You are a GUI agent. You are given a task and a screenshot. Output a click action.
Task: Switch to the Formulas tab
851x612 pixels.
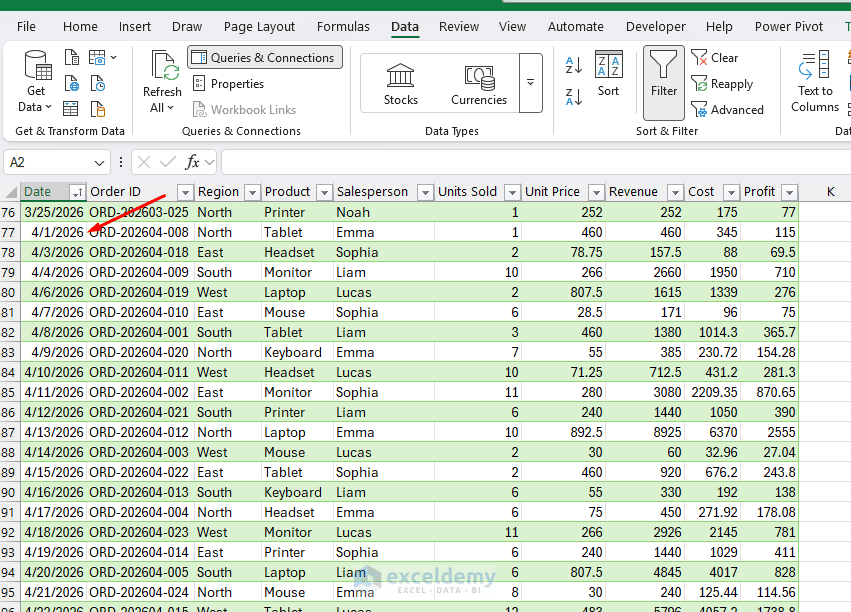point(343,26)
